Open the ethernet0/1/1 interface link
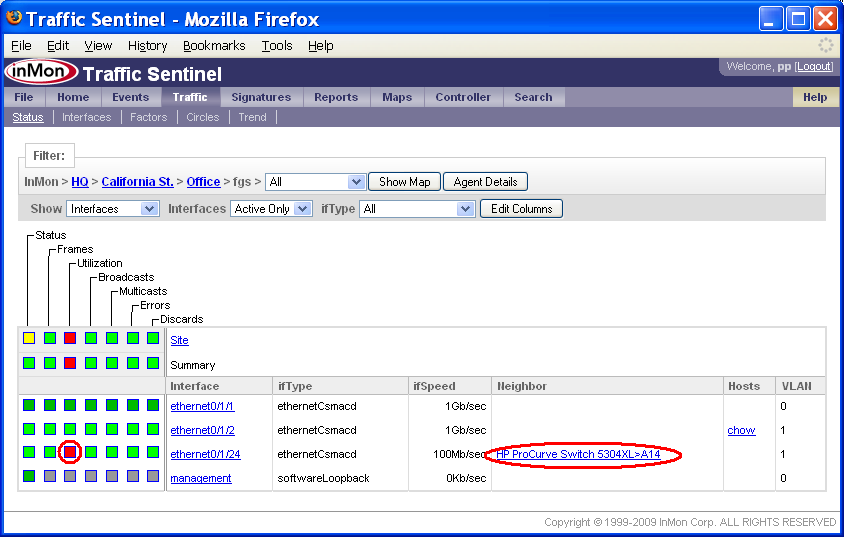Image resolution: width=844 pixels, height=537 pixels. coord(202,406)
